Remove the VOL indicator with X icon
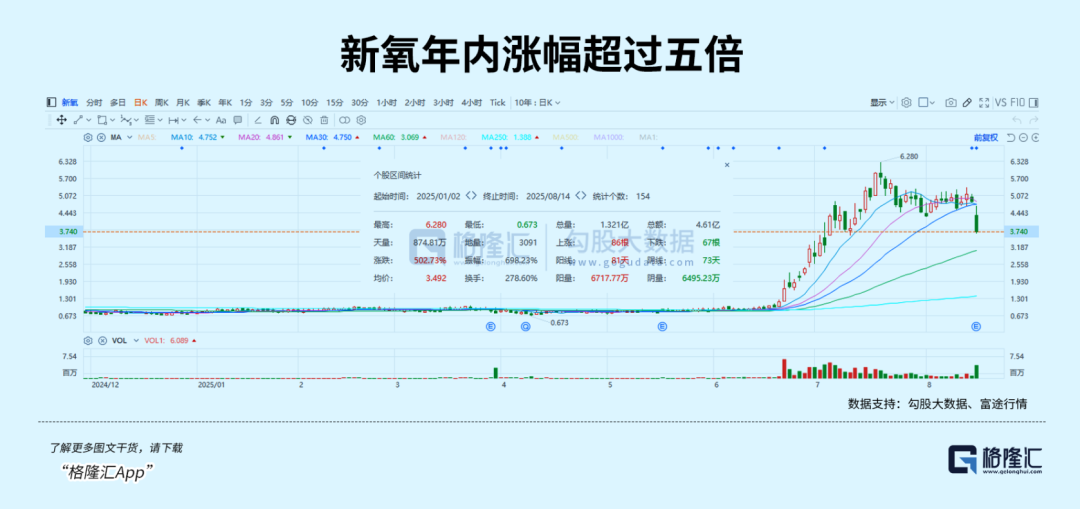 [101, 340]
